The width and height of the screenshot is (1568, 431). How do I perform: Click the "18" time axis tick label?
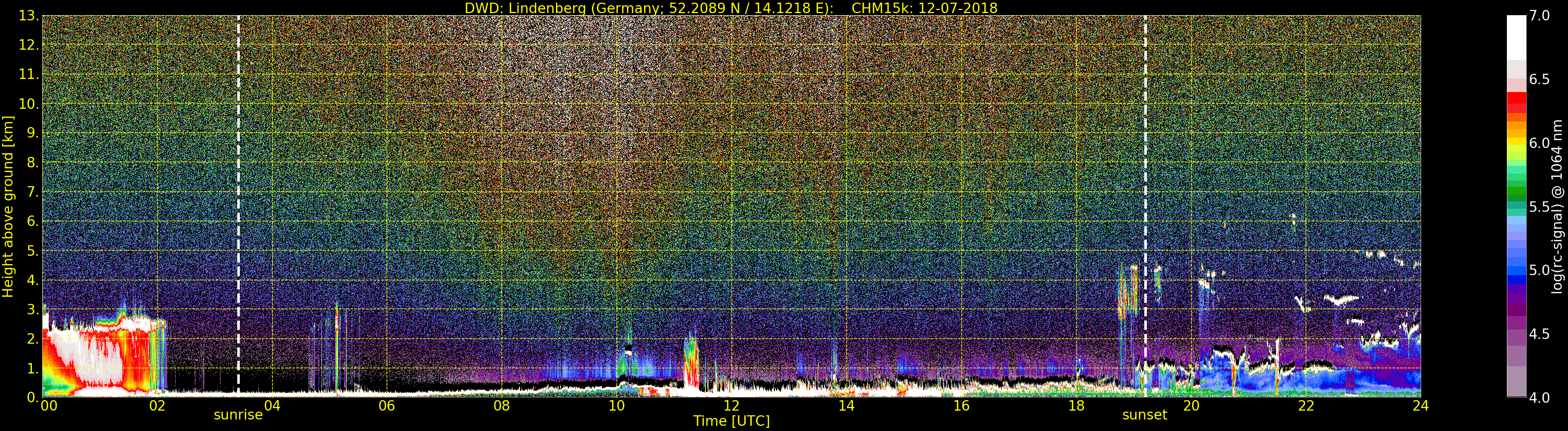coord(1076,405)
